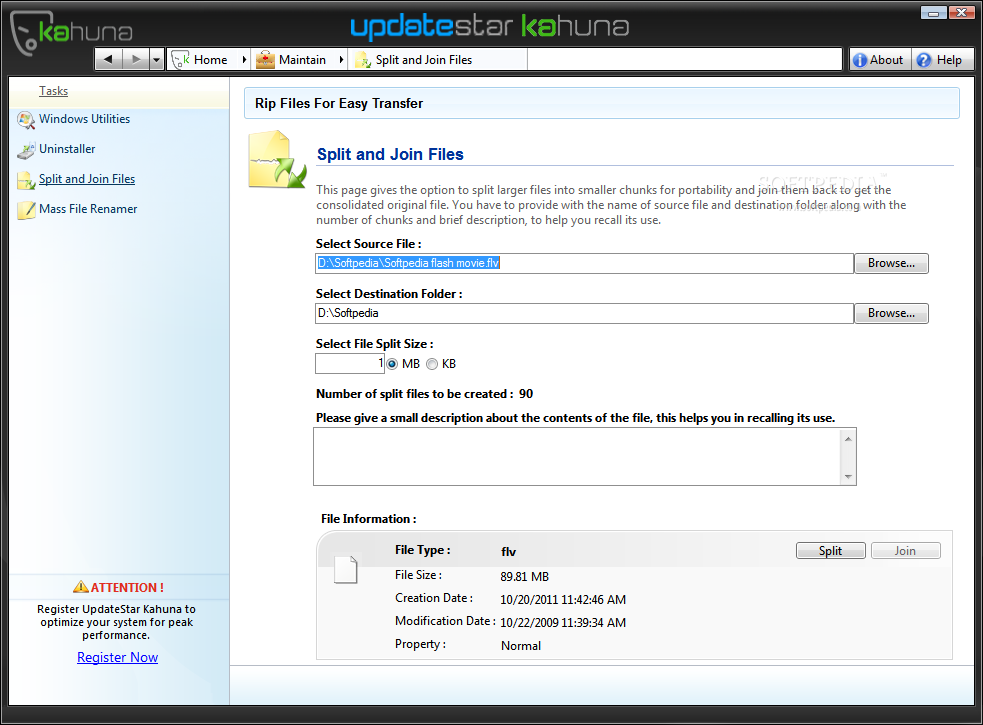Open the Home breadcrumb item
Image resolution: width=983 pixels, height=725 pixels.
(x=210, y=60)
